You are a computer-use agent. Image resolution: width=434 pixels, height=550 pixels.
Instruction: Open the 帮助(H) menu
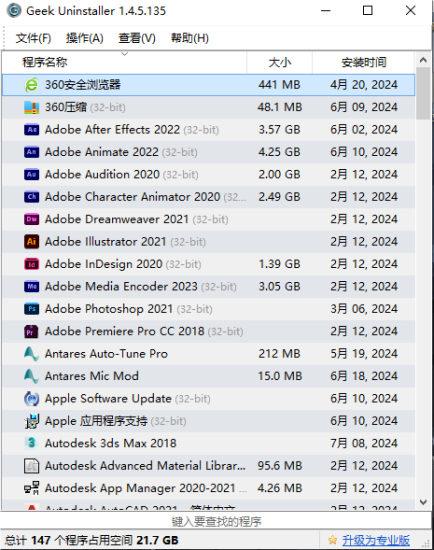click(189, 38)
